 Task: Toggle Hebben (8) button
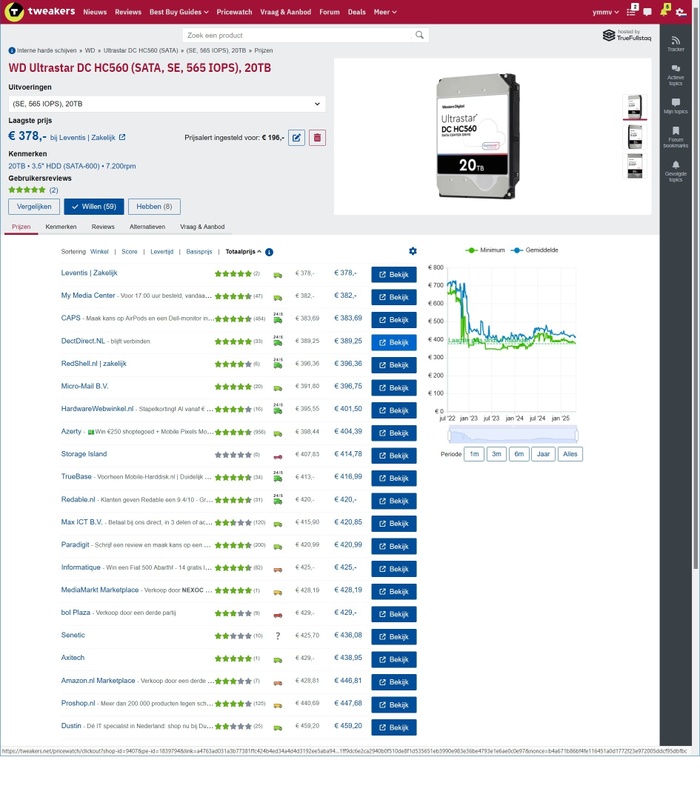pos(154,207)
